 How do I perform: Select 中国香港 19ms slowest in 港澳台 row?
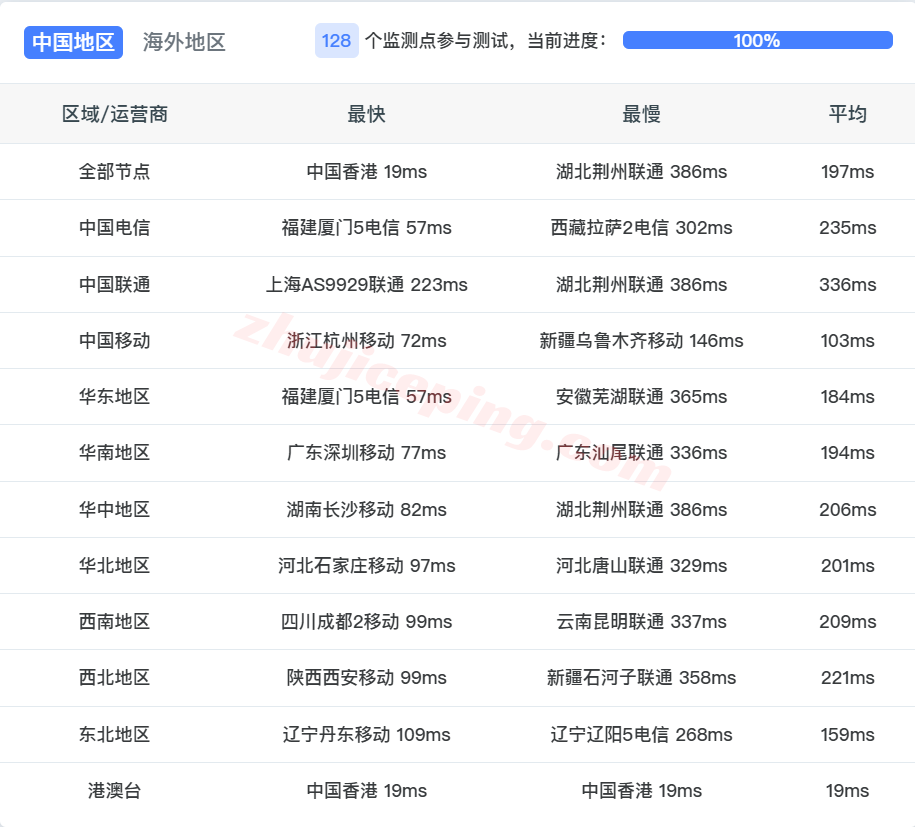(641, 791)
